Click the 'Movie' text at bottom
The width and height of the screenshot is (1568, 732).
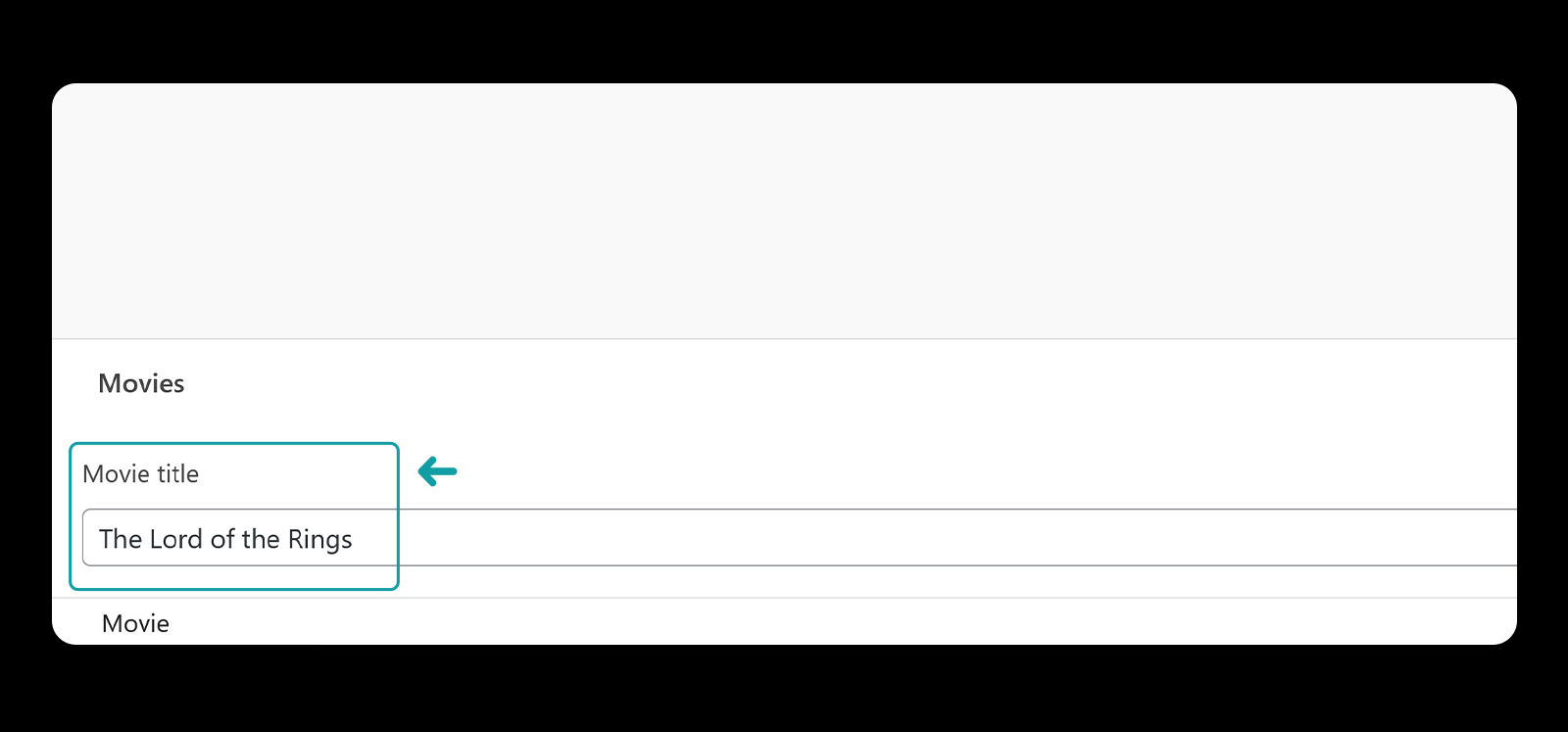click(x=135, y=623)
